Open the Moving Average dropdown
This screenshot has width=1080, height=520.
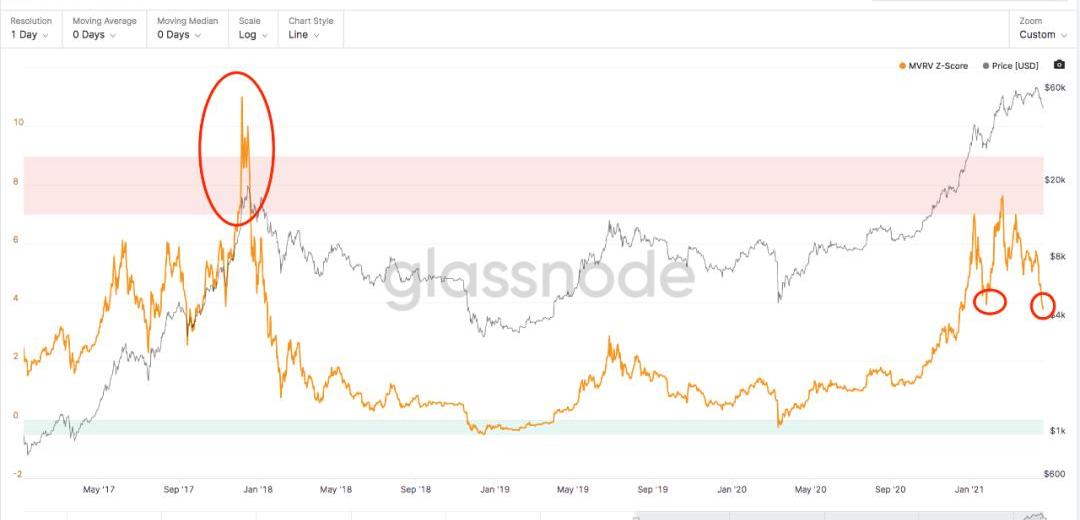(104, 28)
